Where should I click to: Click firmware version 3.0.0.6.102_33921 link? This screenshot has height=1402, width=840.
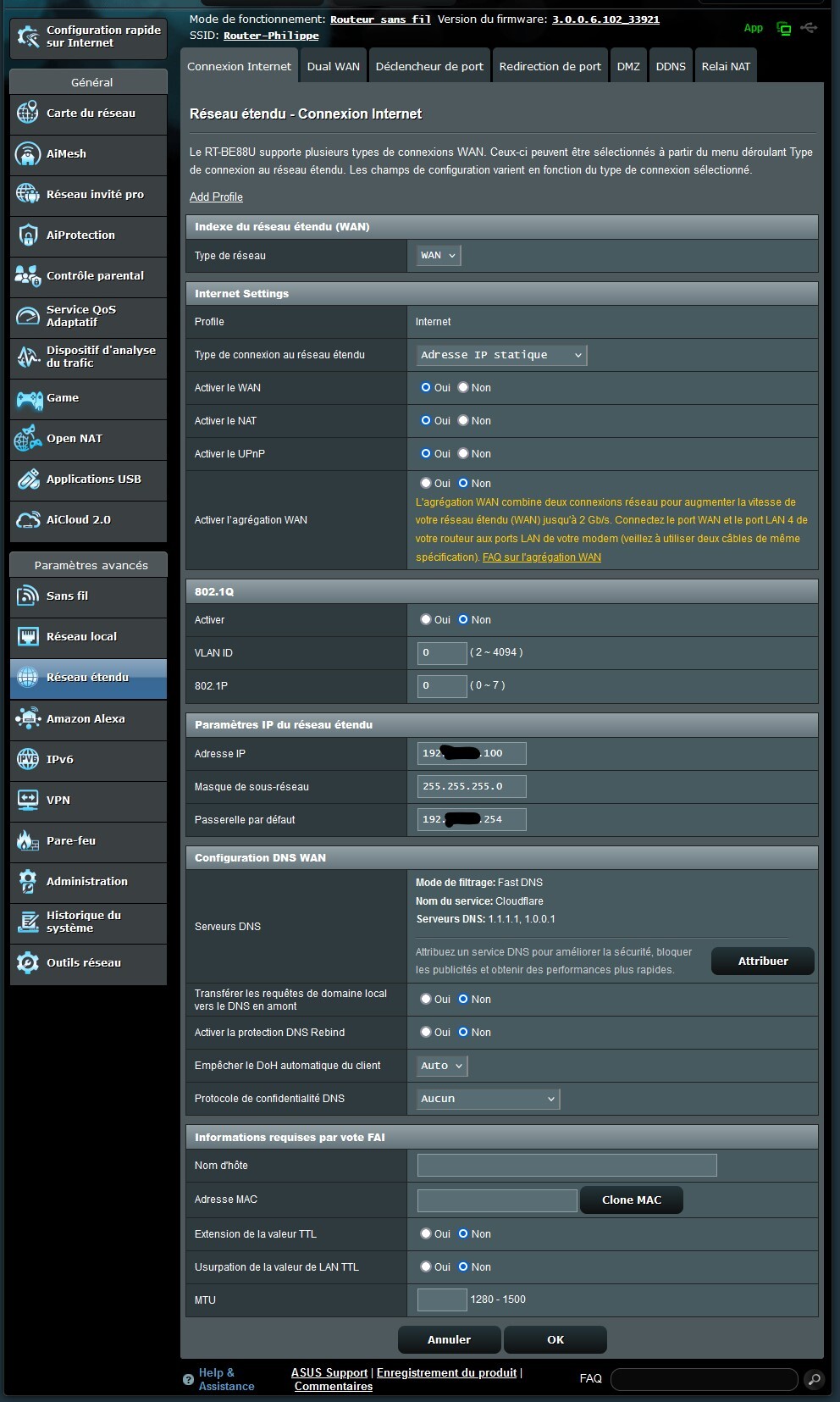[x=605, y=19]
